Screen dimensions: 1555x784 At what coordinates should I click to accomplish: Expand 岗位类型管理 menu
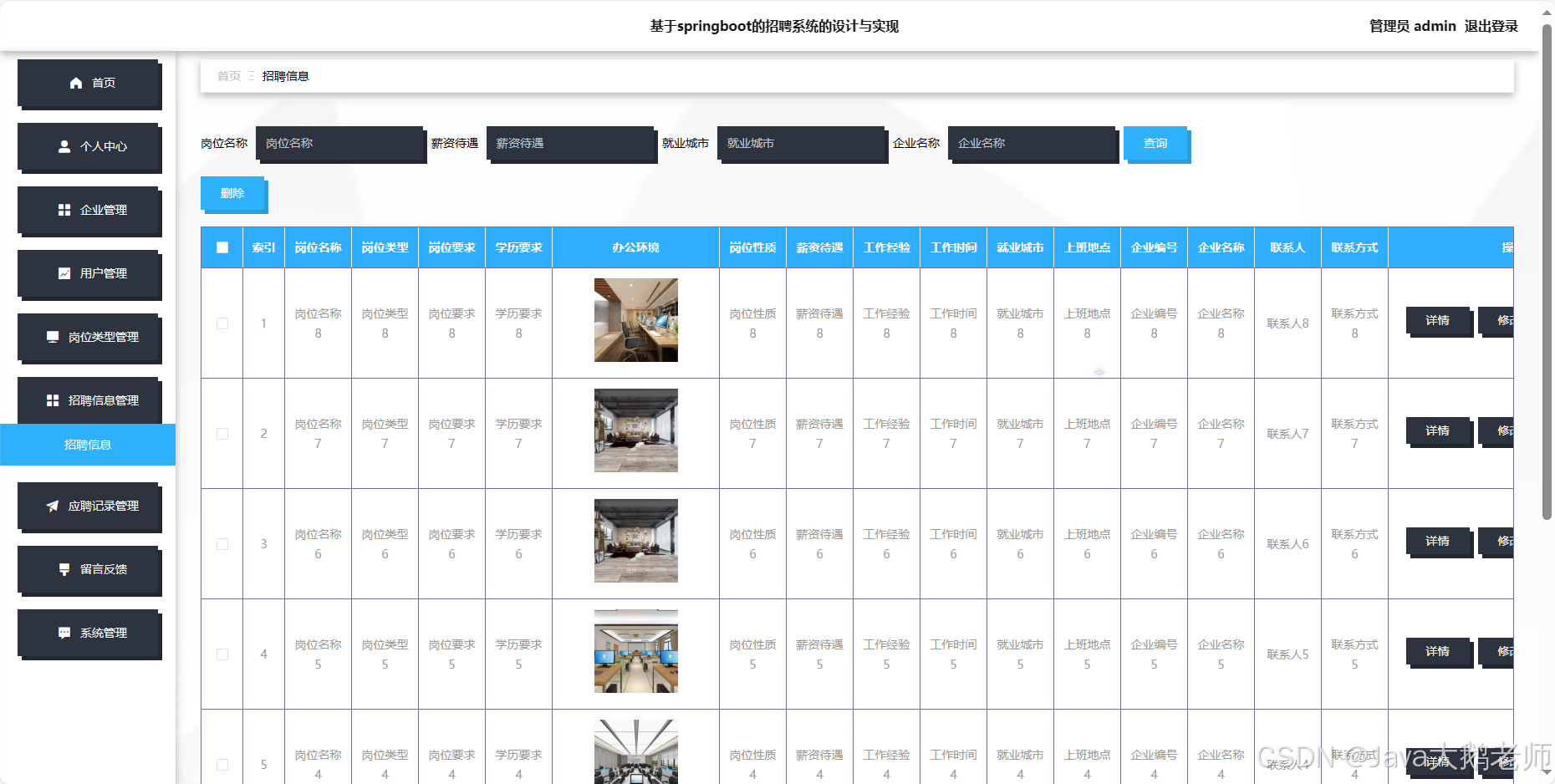89,337
